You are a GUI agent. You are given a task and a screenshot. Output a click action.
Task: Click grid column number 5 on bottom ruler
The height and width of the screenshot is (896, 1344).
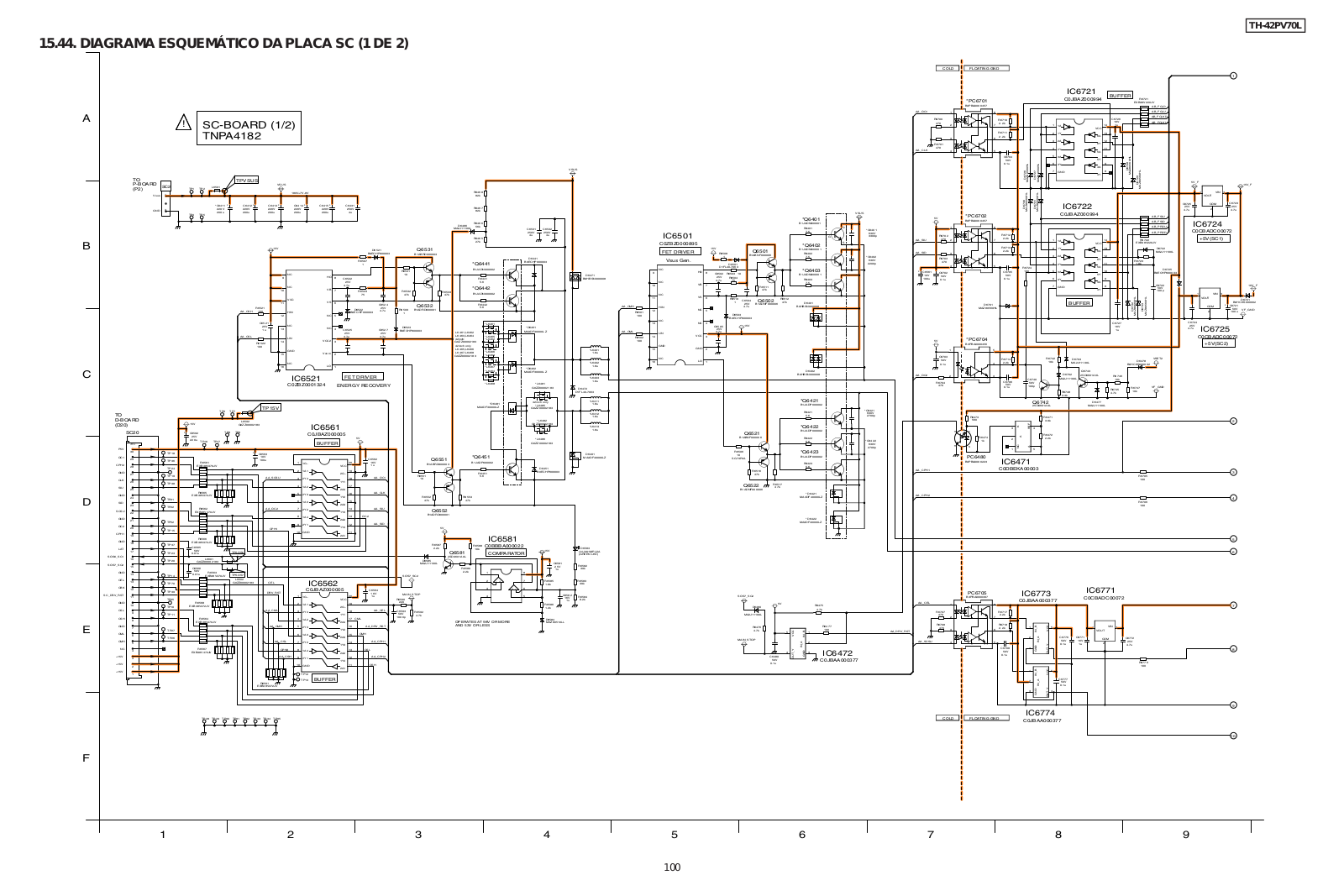[674, 834]
